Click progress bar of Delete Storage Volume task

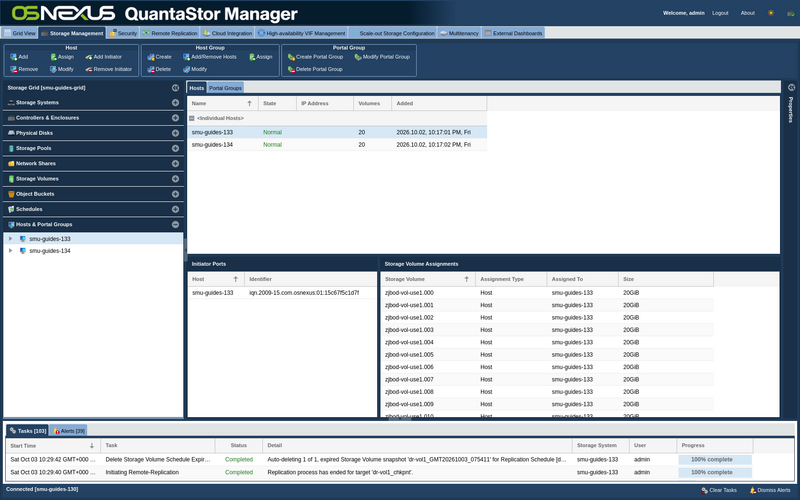pos(715,460)
